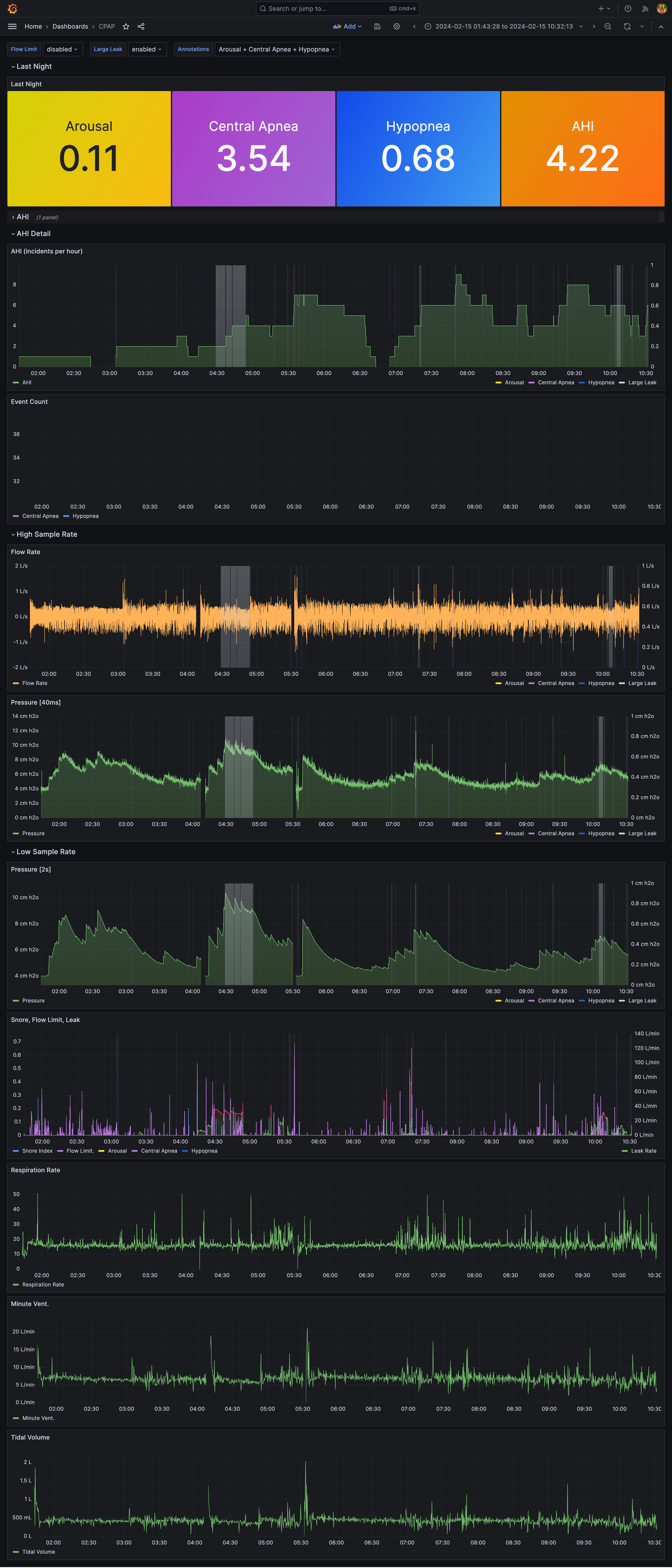Refresh the dashboard

pyautogui.click(x=627, y=26)
